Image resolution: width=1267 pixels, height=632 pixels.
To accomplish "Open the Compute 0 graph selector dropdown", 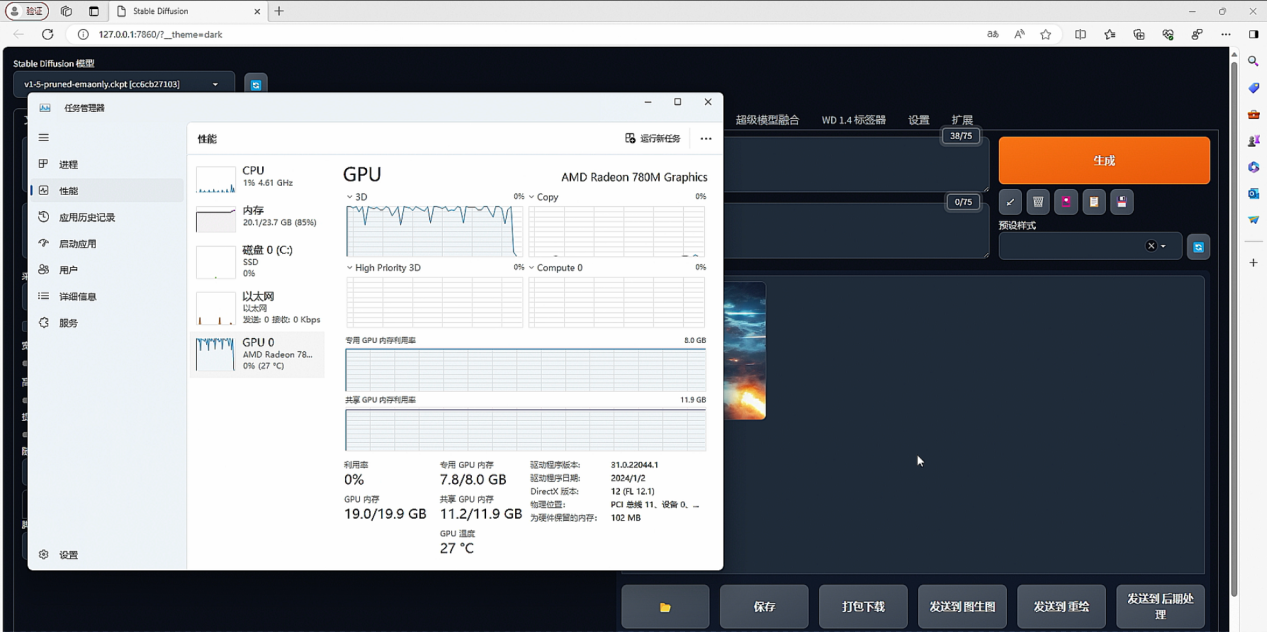I will [532, 268].
